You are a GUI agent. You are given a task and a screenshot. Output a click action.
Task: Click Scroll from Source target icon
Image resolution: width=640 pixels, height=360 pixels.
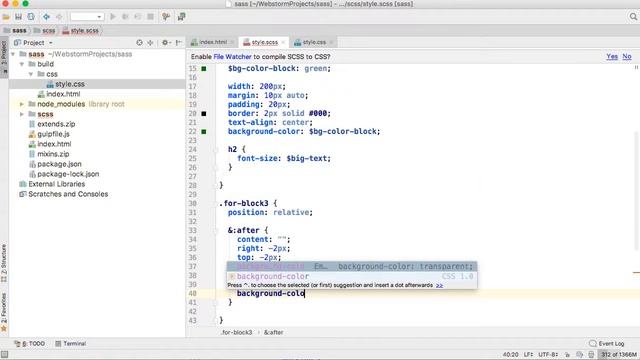[x=140, y=42]
